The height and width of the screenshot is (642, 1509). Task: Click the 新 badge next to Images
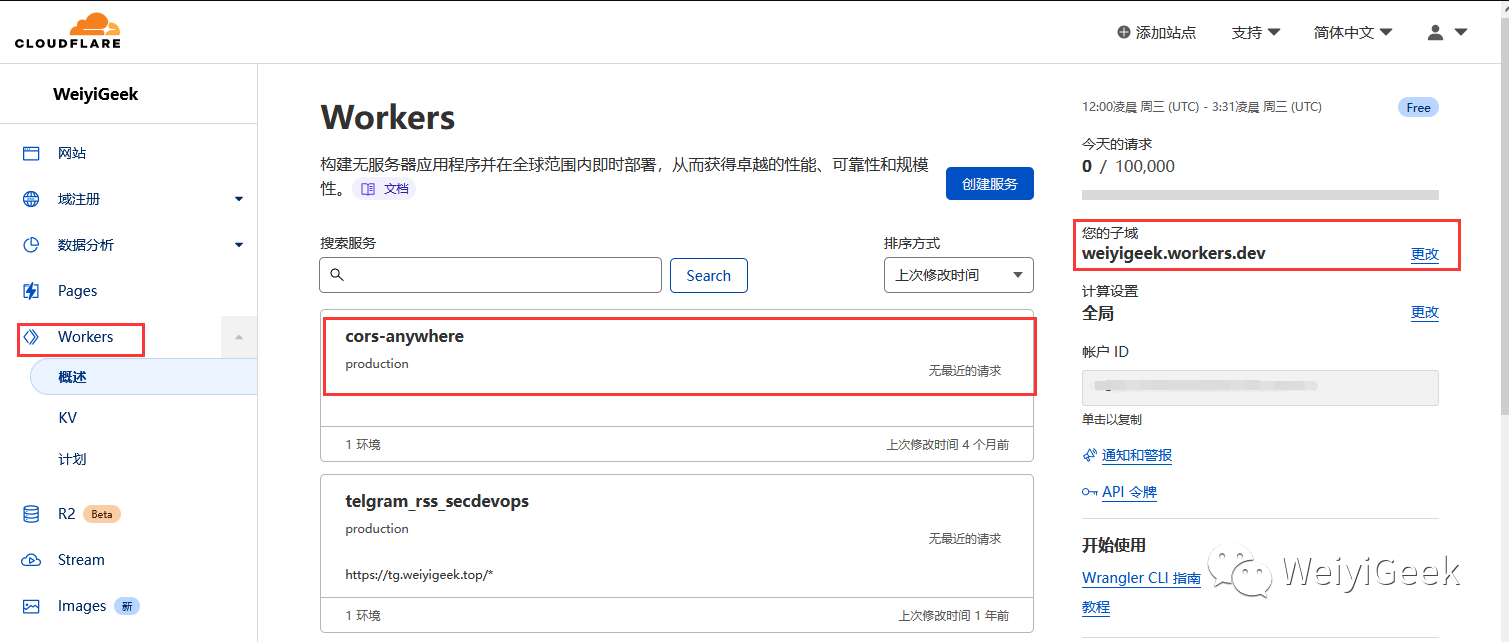click(127, 606)
